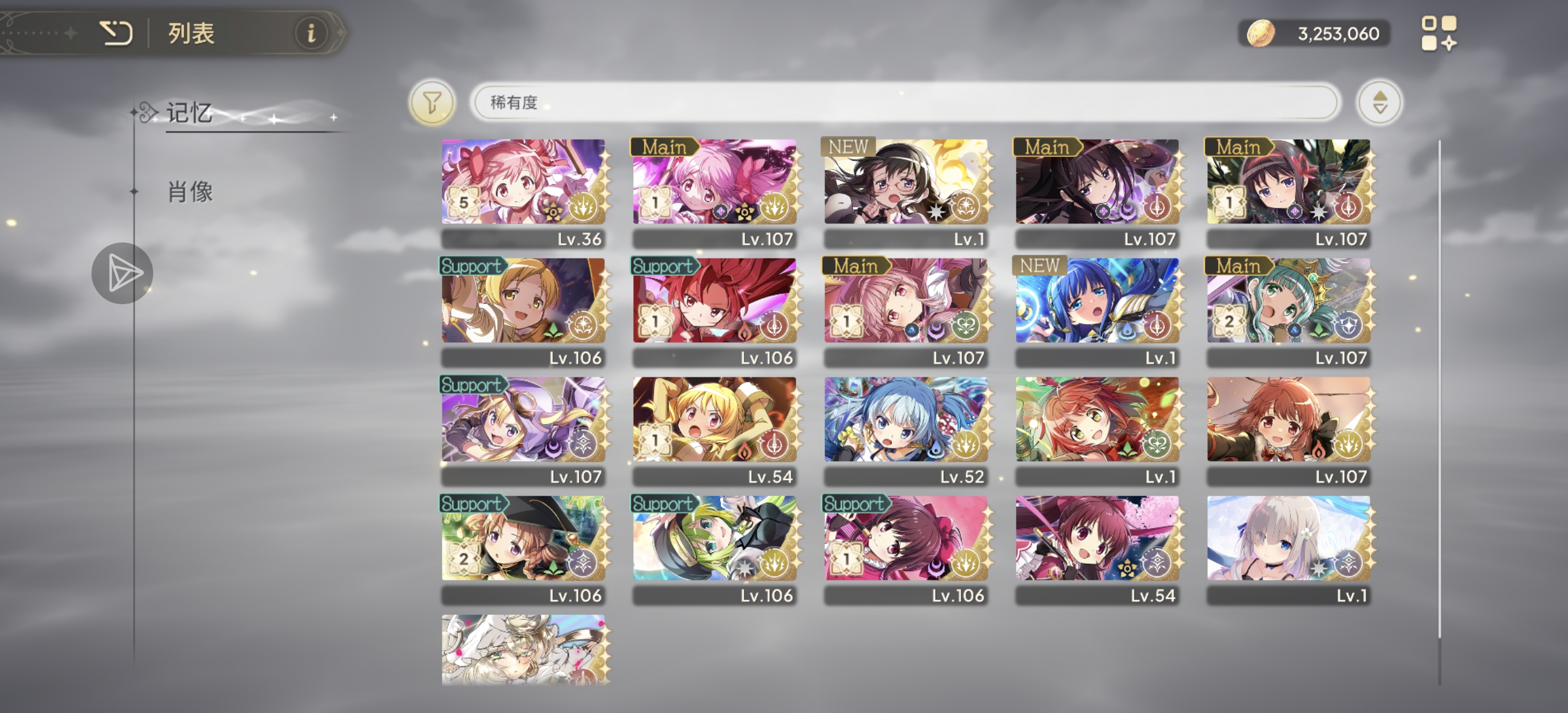The image size is (1568, 713).
Task: Select the partially visible blonde card at bottom
Action: pos(523,649)
